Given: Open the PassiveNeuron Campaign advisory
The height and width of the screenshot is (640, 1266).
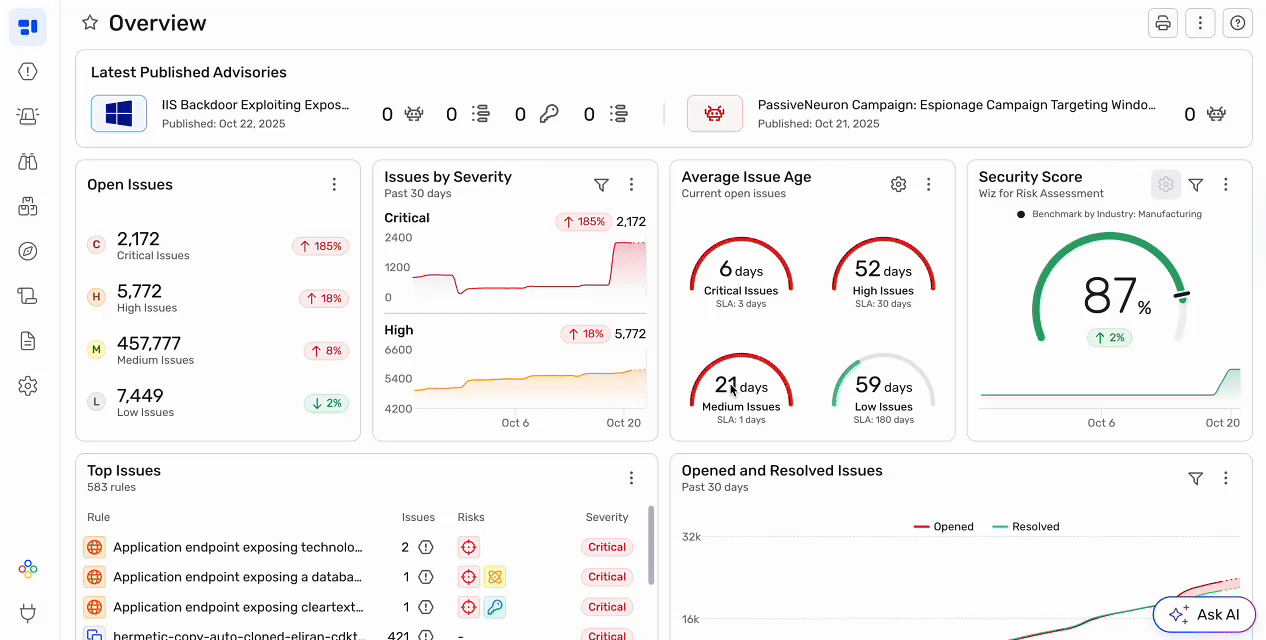Looking at the screenshot, I should click(956, 105).
